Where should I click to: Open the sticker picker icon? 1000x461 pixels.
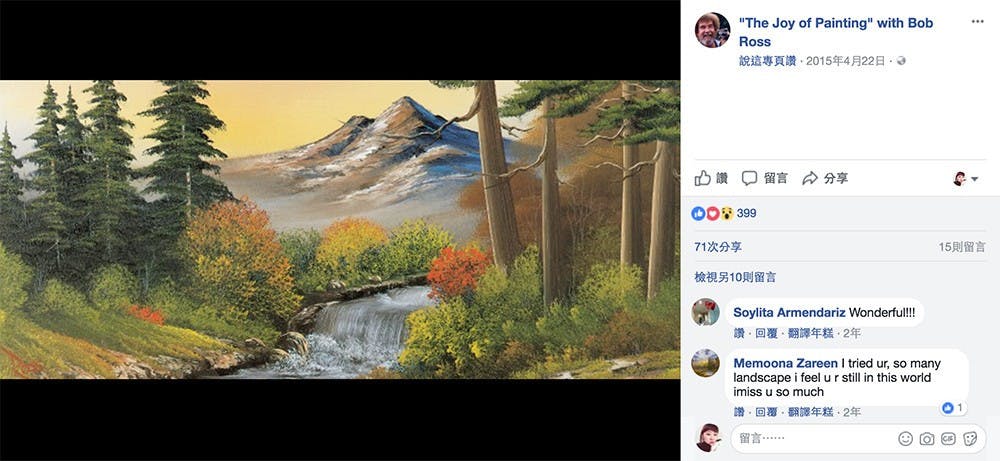969,438
